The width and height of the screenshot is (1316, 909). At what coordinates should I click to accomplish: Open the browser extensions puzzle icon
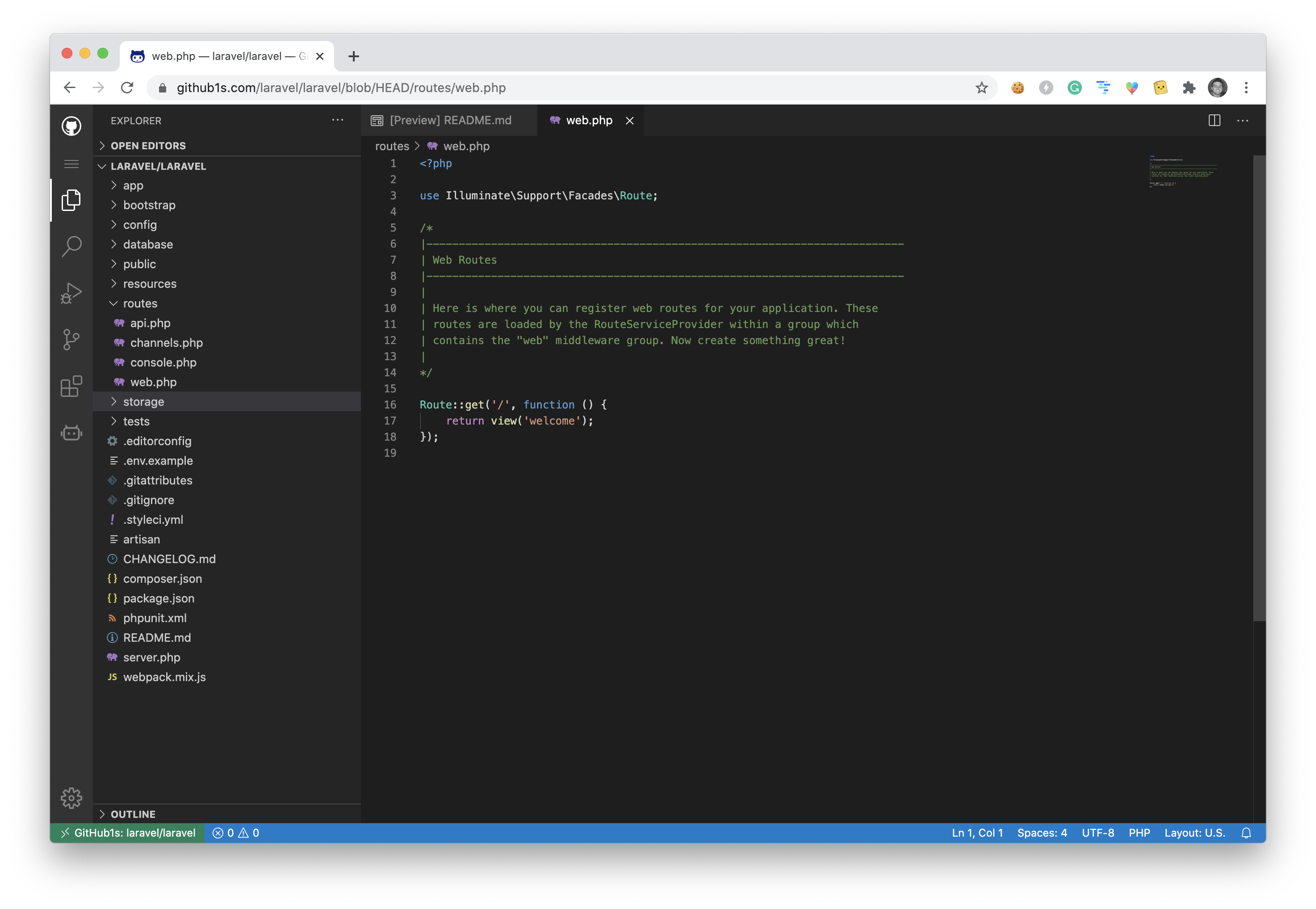tap(1189, 87)
